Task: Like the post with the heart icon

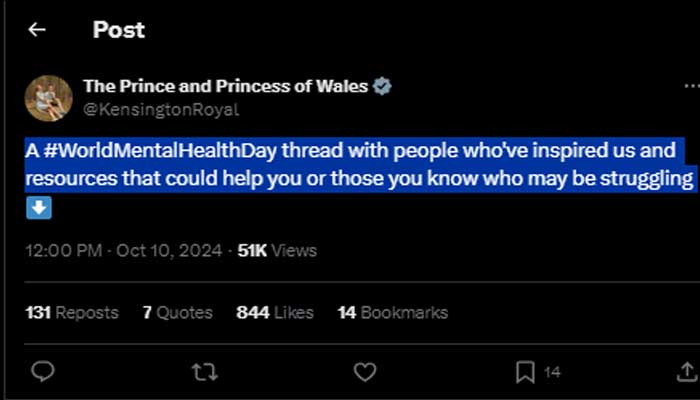Action: coord(366,372)
